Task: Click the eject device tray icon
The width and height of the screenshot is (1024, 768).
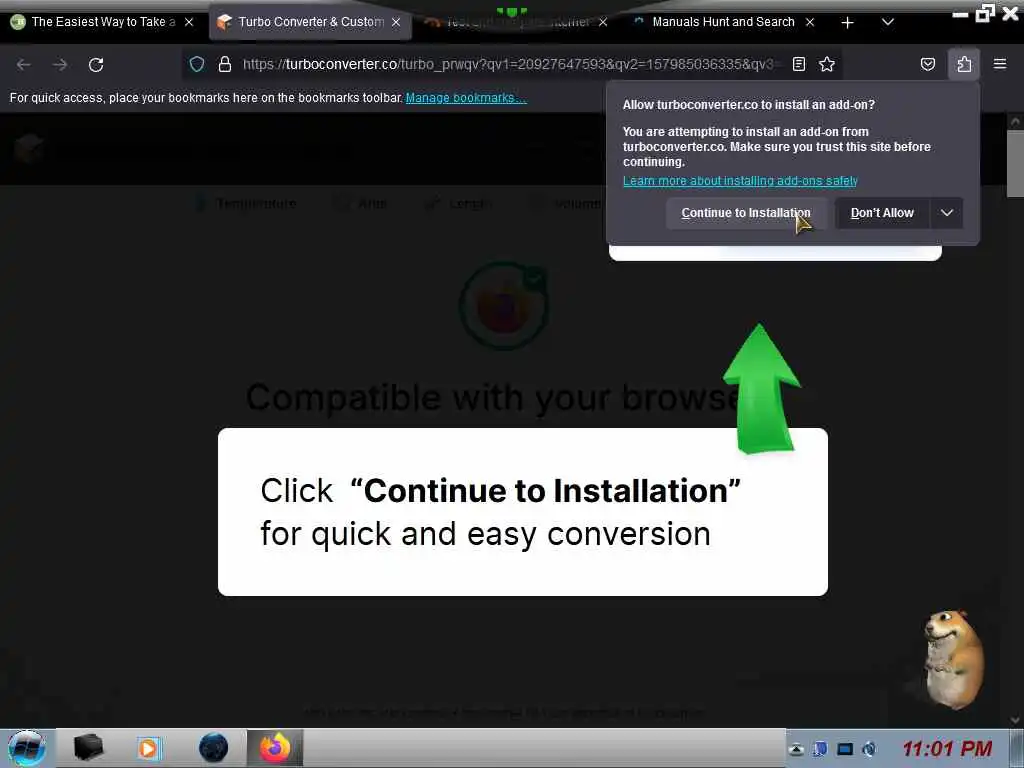Action: point(795,749)
